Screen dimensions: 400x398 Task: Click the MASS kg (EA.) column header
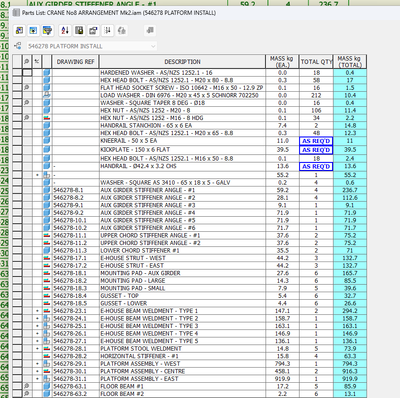282,62
